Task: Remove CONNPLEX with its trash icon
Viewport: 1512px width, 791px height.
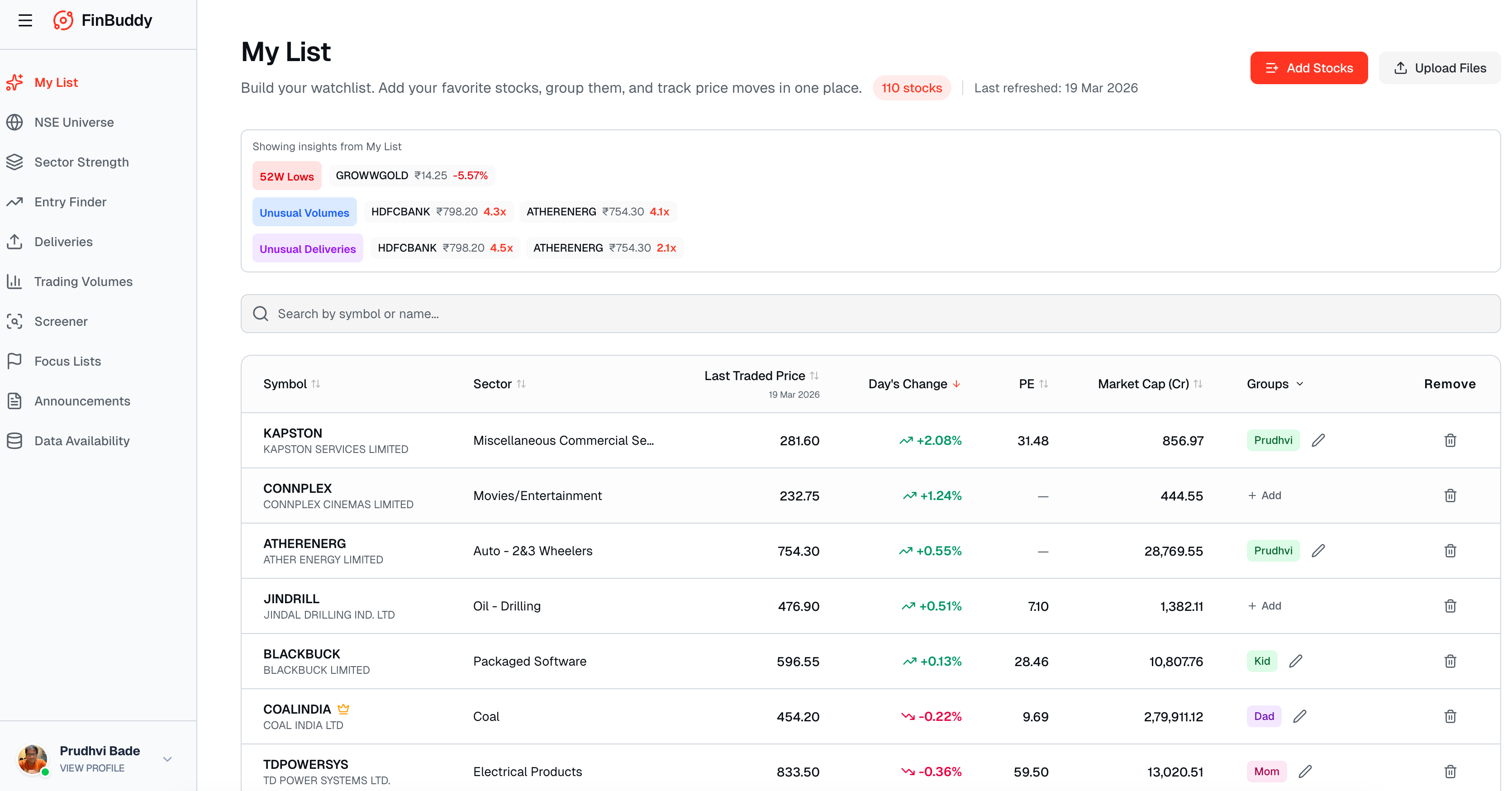Action: pyautogui.click(x=1450, y=496)
